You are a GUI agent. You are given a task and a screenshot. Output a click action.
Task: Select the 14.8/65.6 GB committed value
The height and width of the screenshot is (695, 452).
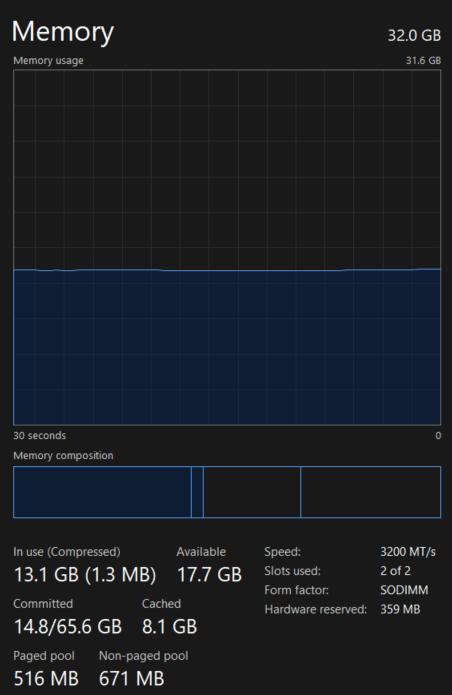68,627
